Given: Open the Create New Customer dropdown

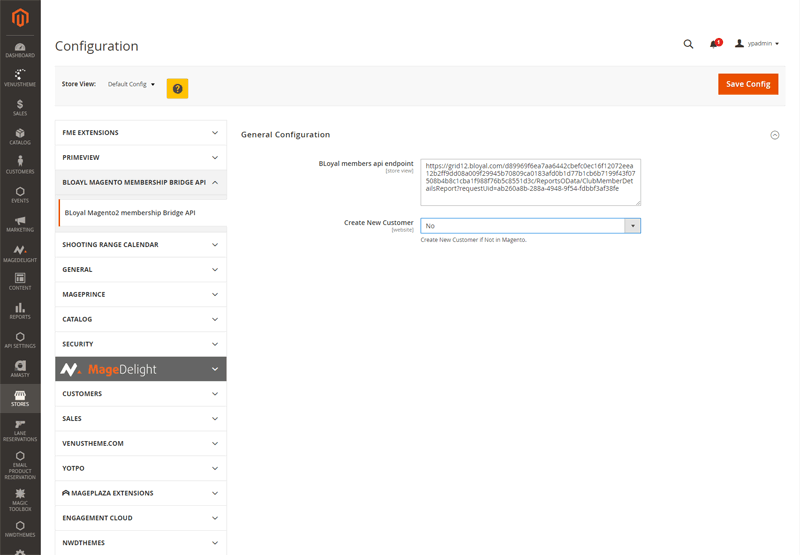Looking at the screenshot, I should (530, 226).
